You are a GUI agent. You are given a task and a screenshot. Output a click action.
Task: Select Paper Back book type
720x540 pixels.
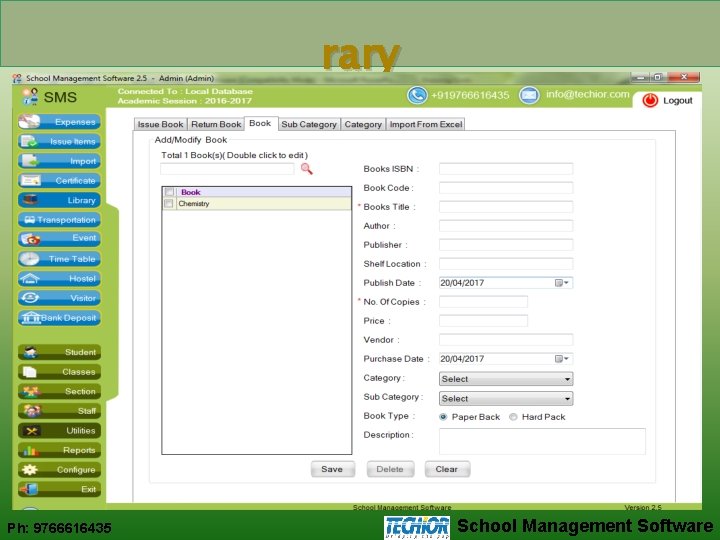443,417
